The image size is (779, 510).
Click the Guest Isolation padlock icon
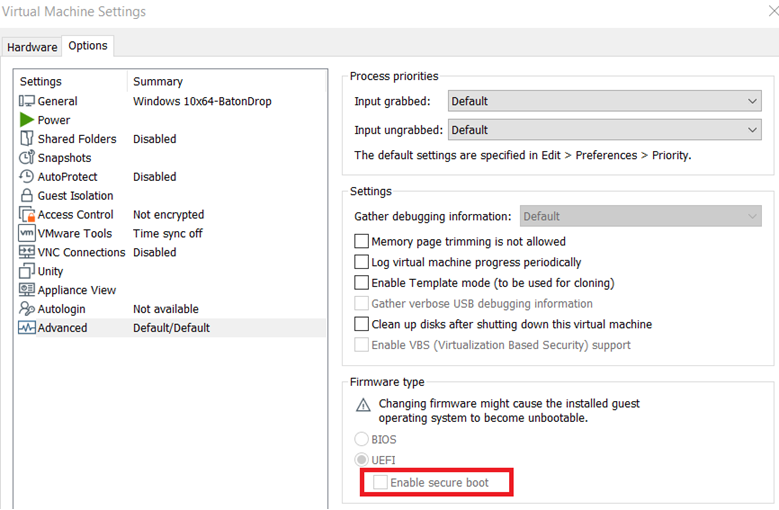(x=27, y=195)
